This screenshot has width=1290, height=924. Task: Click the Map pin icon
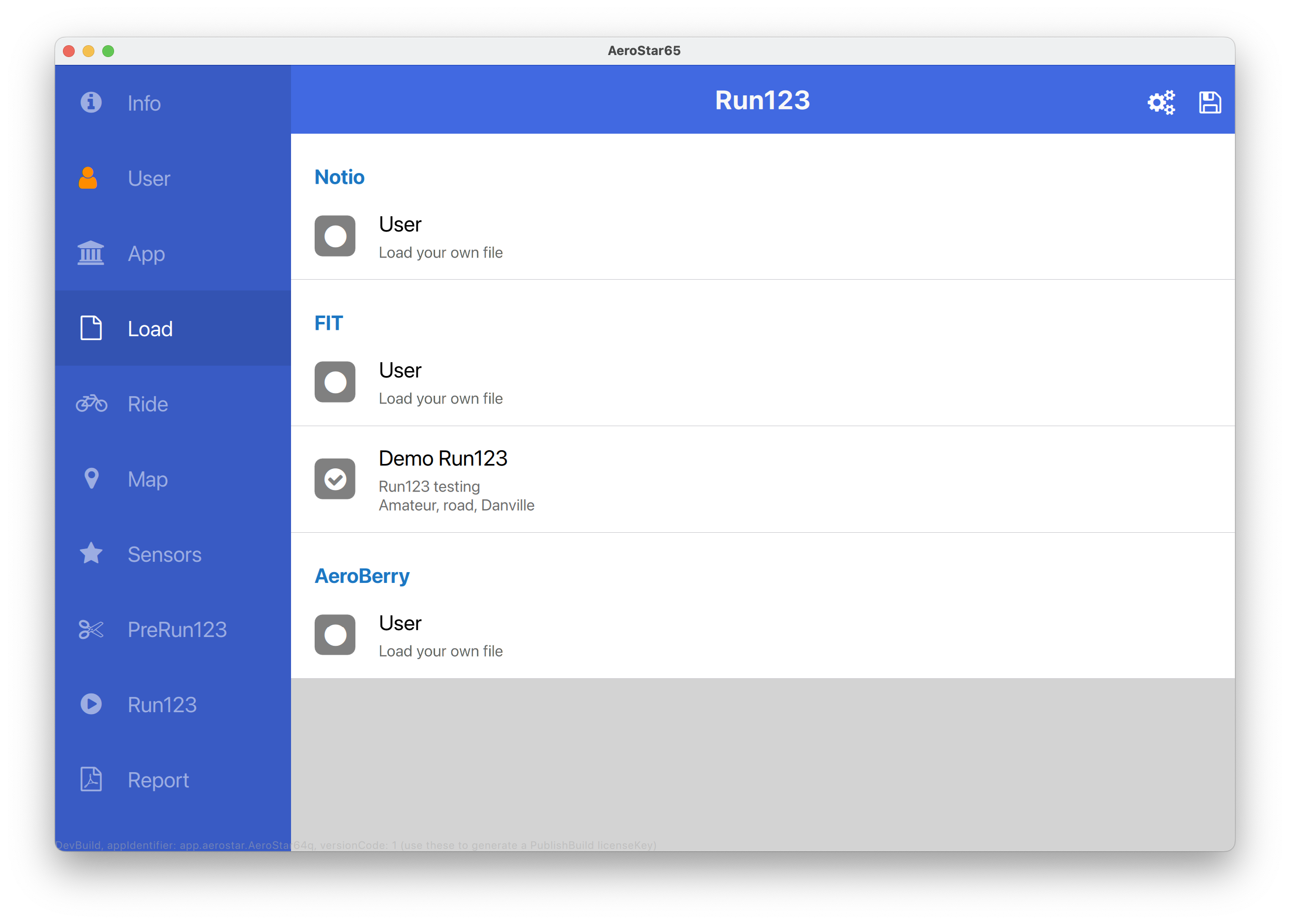pos(91,479)
